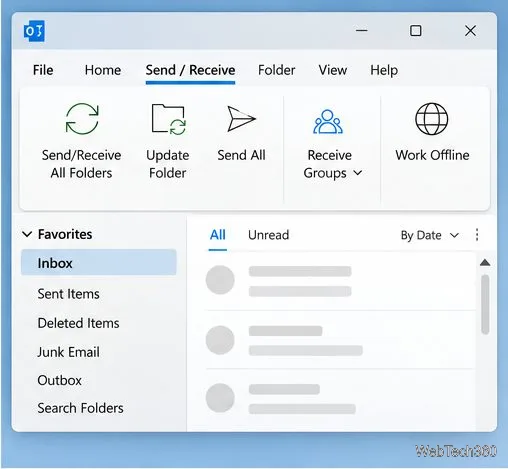Viewport: 508px width, 469px height.
Task: Open the File menu
Action: coord(43,70)
